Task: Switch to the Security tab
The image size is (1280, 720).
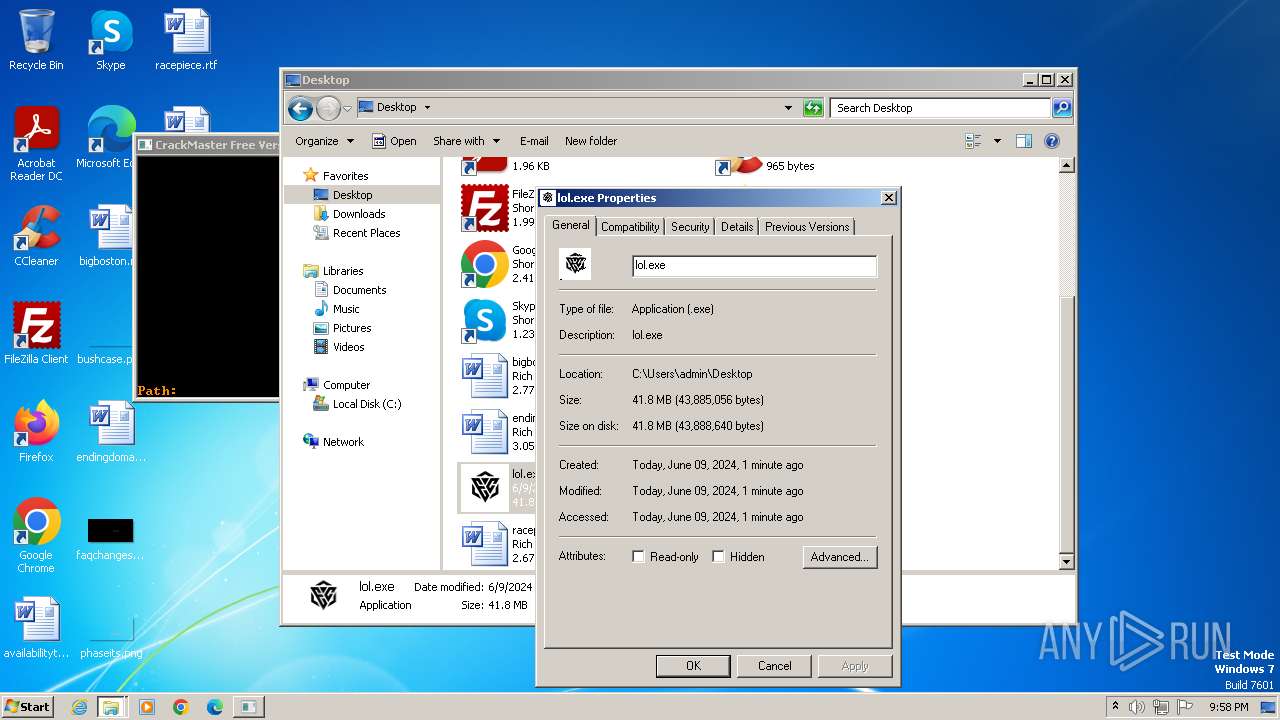Action: pos(690,227)
